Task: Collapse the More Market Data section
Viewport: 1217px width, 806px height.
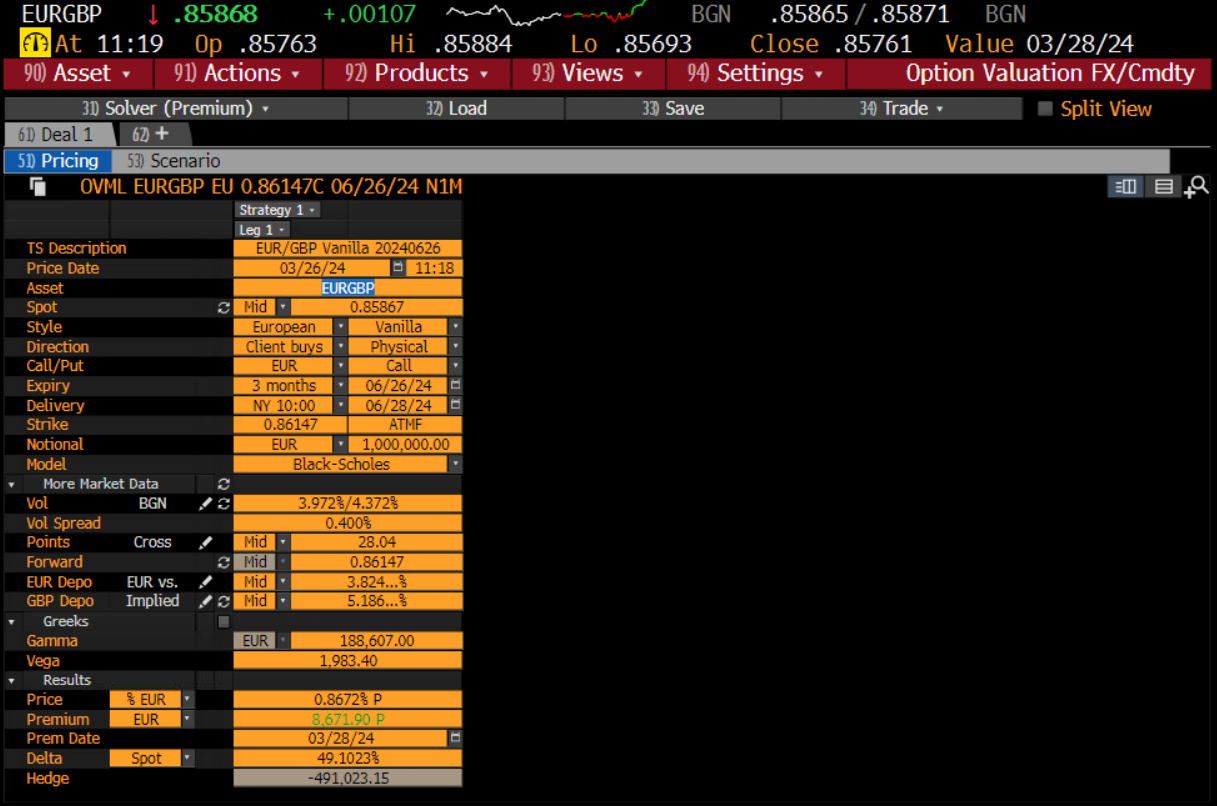Action: coord(12,484)
